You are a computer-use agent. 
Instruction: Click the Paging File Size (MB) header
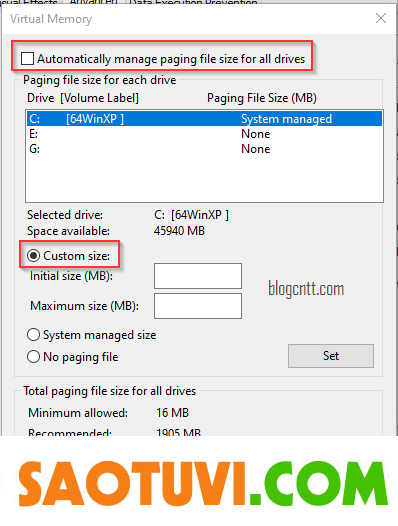tap(262, 98)
